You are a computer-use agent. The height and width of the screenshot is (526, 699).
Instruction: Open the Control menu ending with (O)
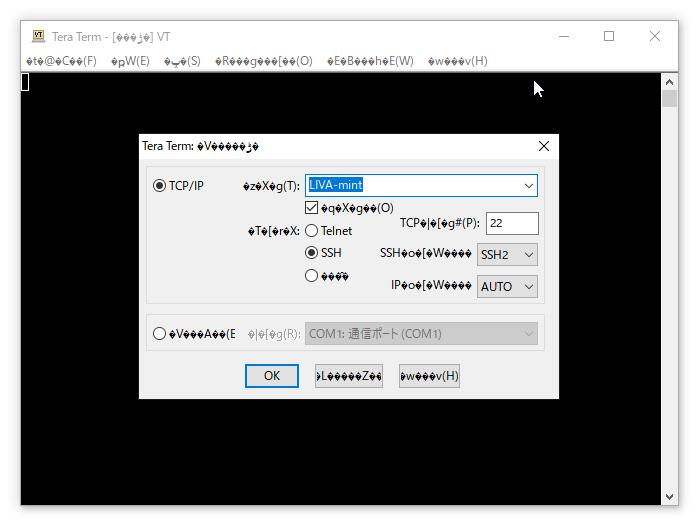(x=263, y=61)
